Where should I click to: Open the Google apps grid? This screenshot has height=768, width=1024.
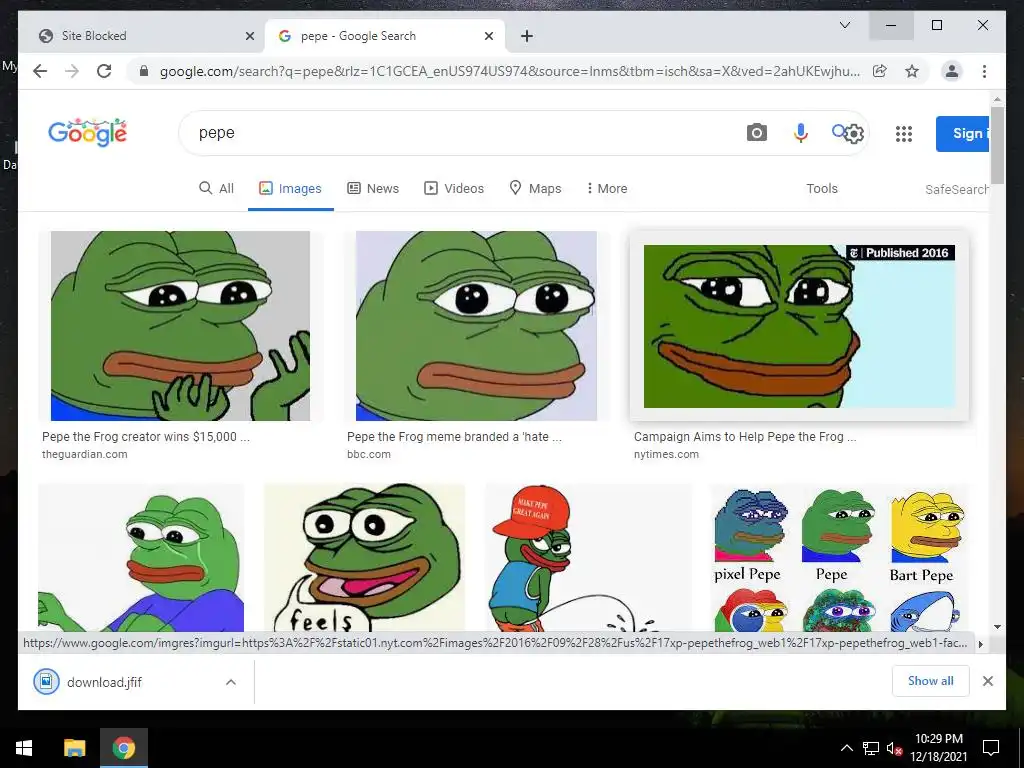point(903,134)
